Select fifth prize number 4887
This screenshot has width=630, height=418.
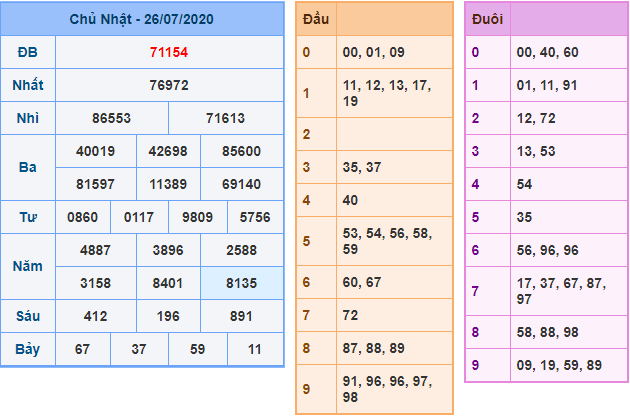click(x=96, y=250)
